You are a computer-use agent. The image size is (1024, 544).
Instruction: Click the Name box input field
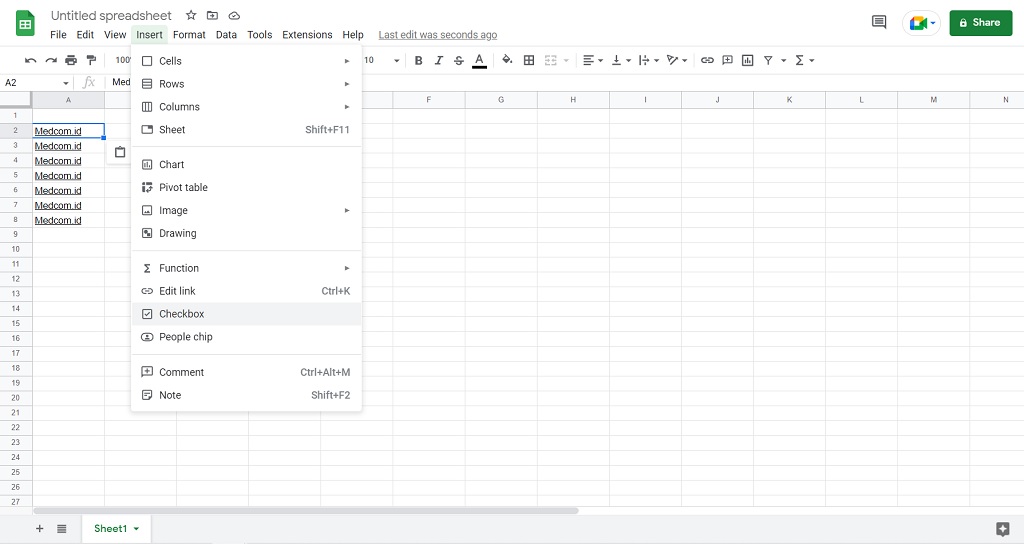tap(33, 83)
